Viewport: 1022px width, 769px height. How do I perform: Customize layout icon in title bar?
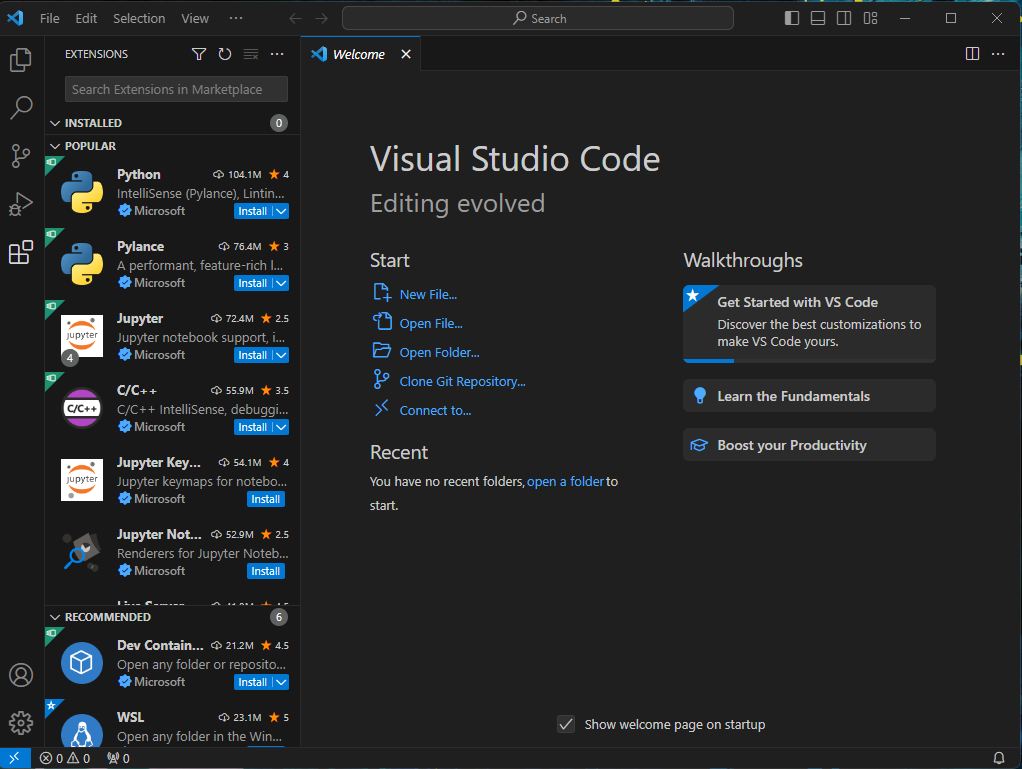pos(870,18)
